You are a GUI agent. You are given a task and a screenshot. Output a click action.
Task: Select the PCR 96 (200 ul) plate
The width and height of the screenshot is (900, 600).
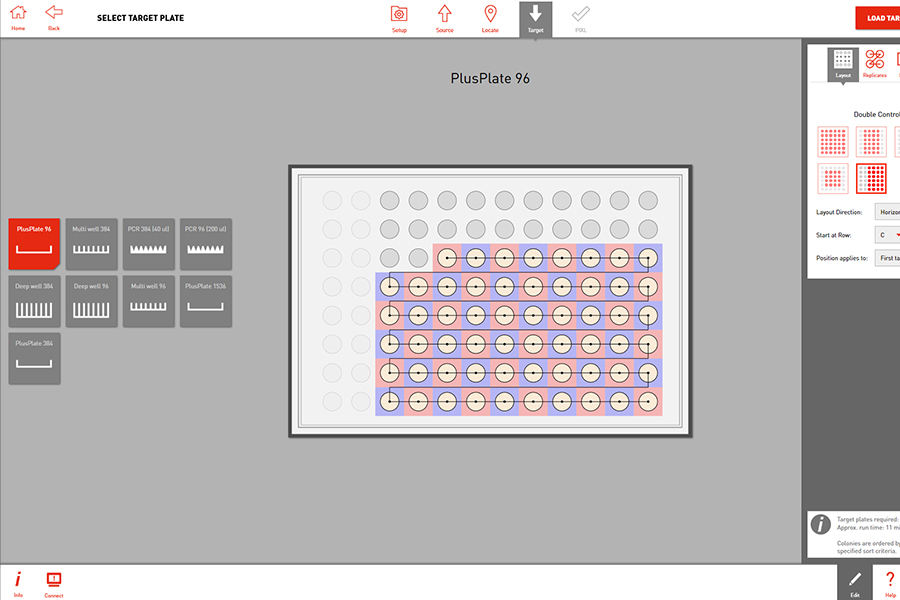pyautogui.click(x=205, y=244)
